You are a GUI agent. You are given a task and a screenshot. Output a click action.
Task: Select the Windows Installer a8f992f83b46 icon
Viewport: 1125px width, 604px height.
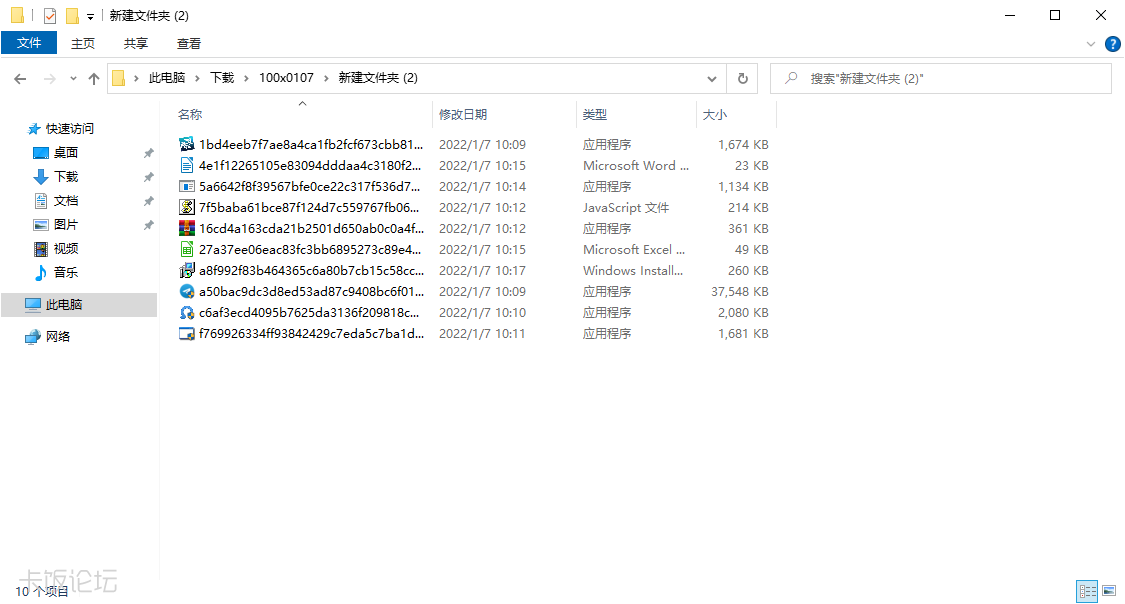coord(186,271)
